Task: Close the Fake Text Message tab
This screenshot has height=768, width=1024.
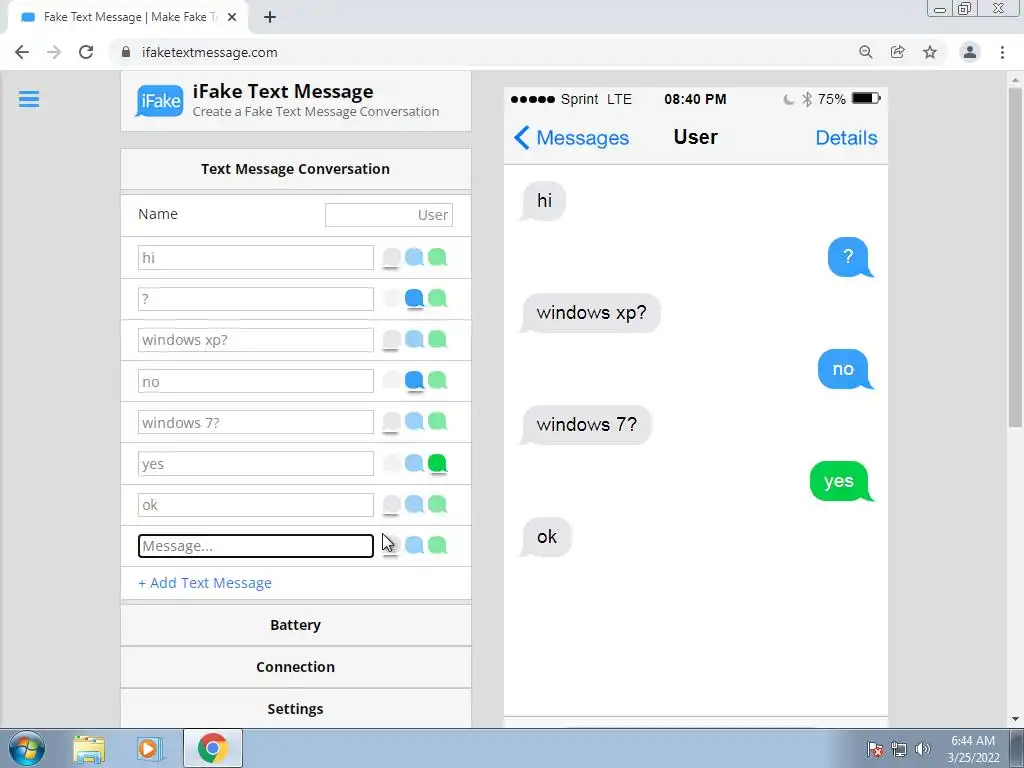Action: [232, 17]
